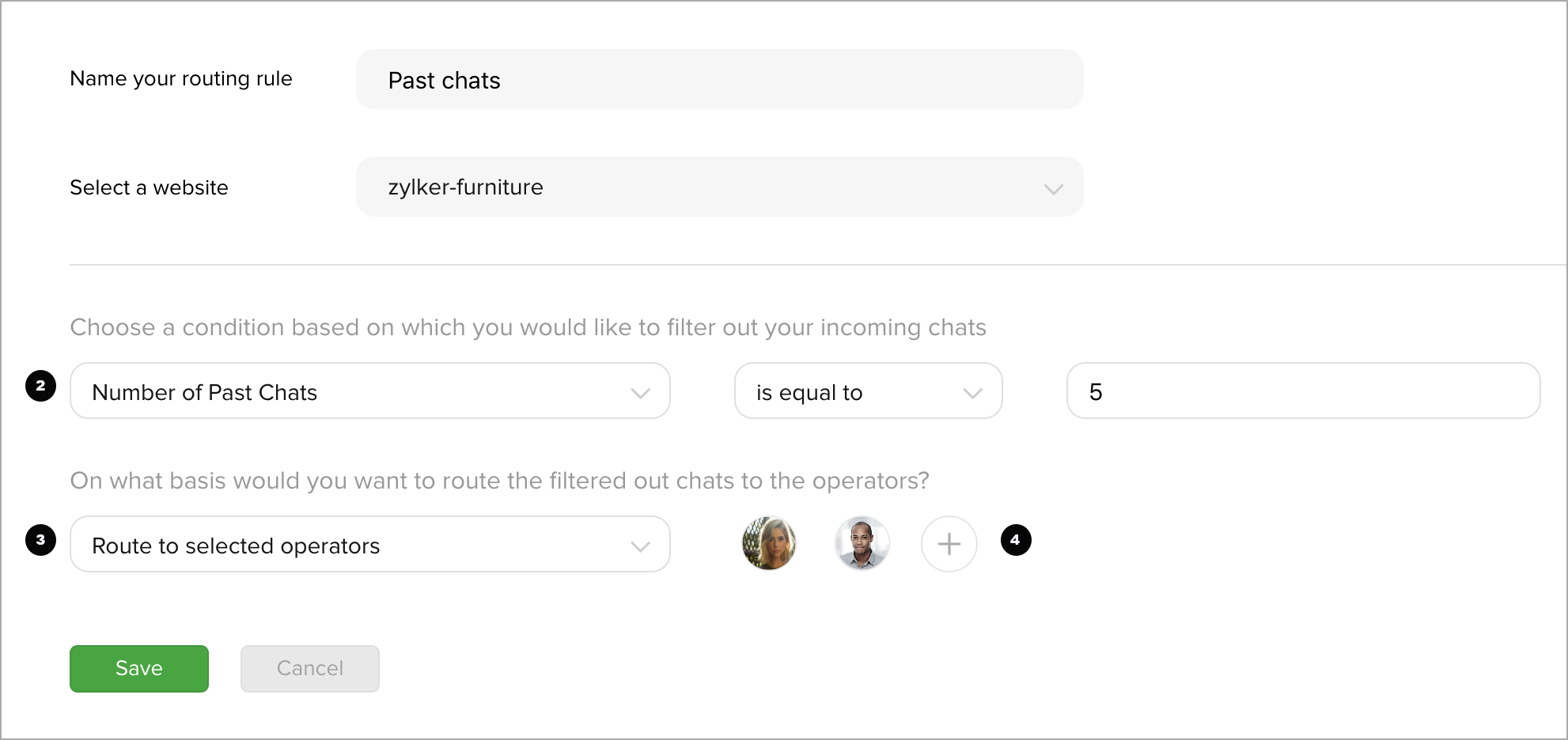Click the chevron beside 'is equal to'
Image resolution: width=1568 pixels, height=740 pixels.
(972, 393)
